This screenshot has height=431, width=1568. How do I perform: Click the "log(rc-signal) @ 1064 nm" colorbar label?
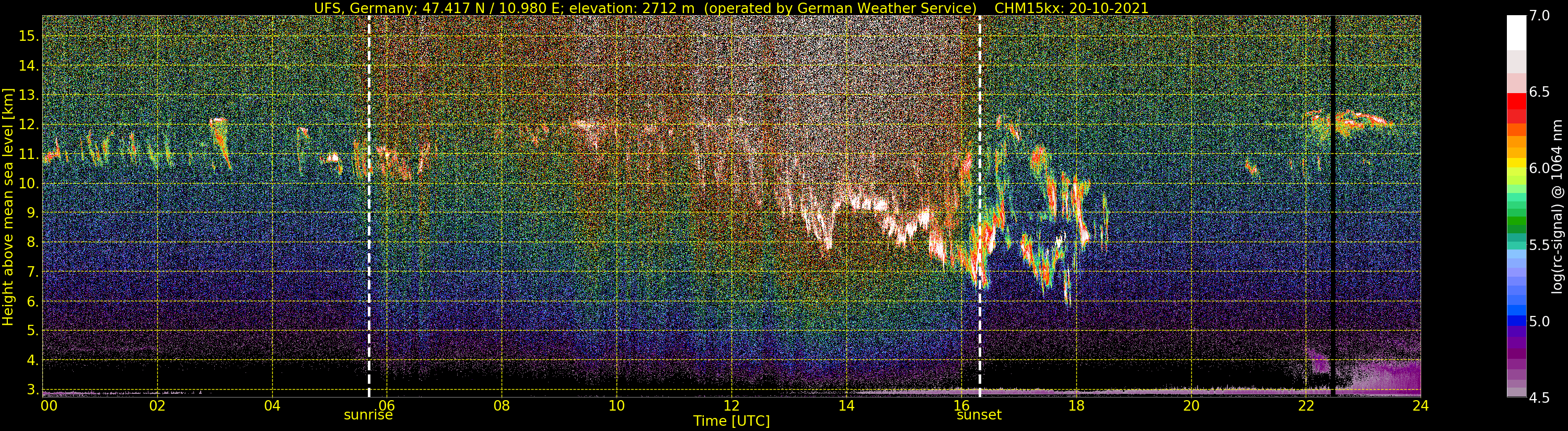(x=1558, y=207)
